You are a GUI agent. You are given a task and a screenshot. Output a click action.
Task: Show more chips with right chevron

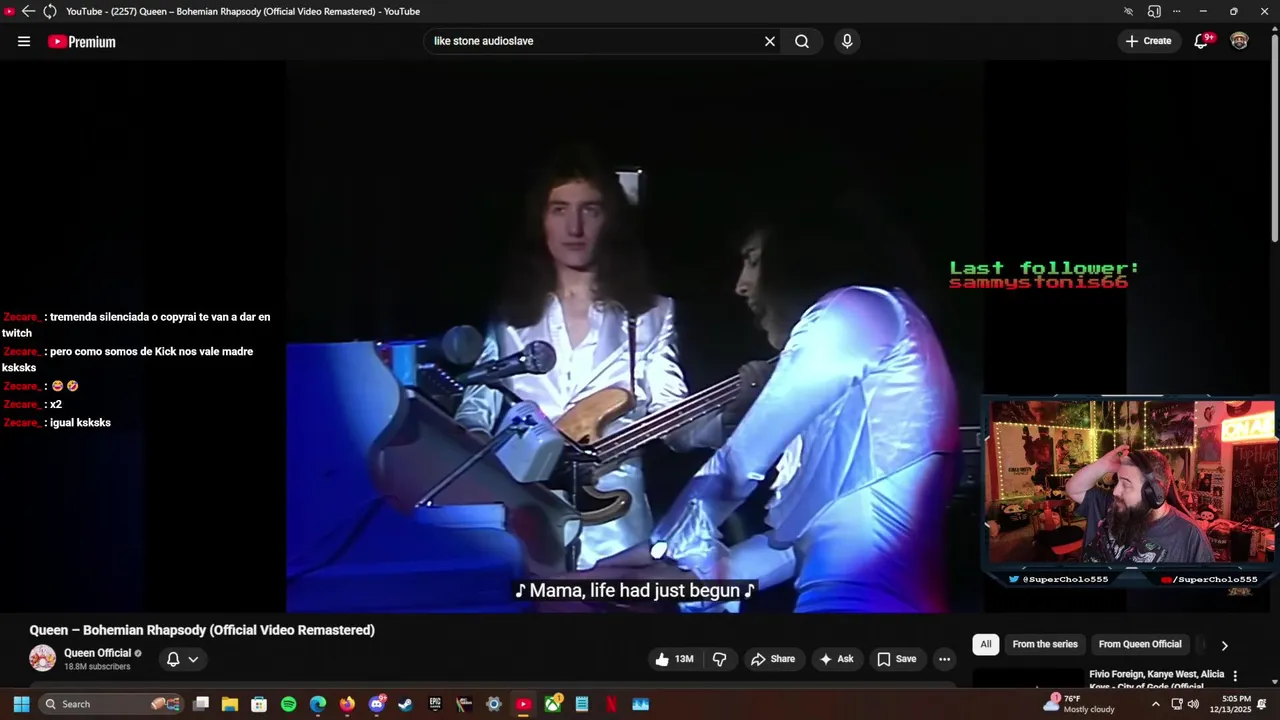point(1224,645)
